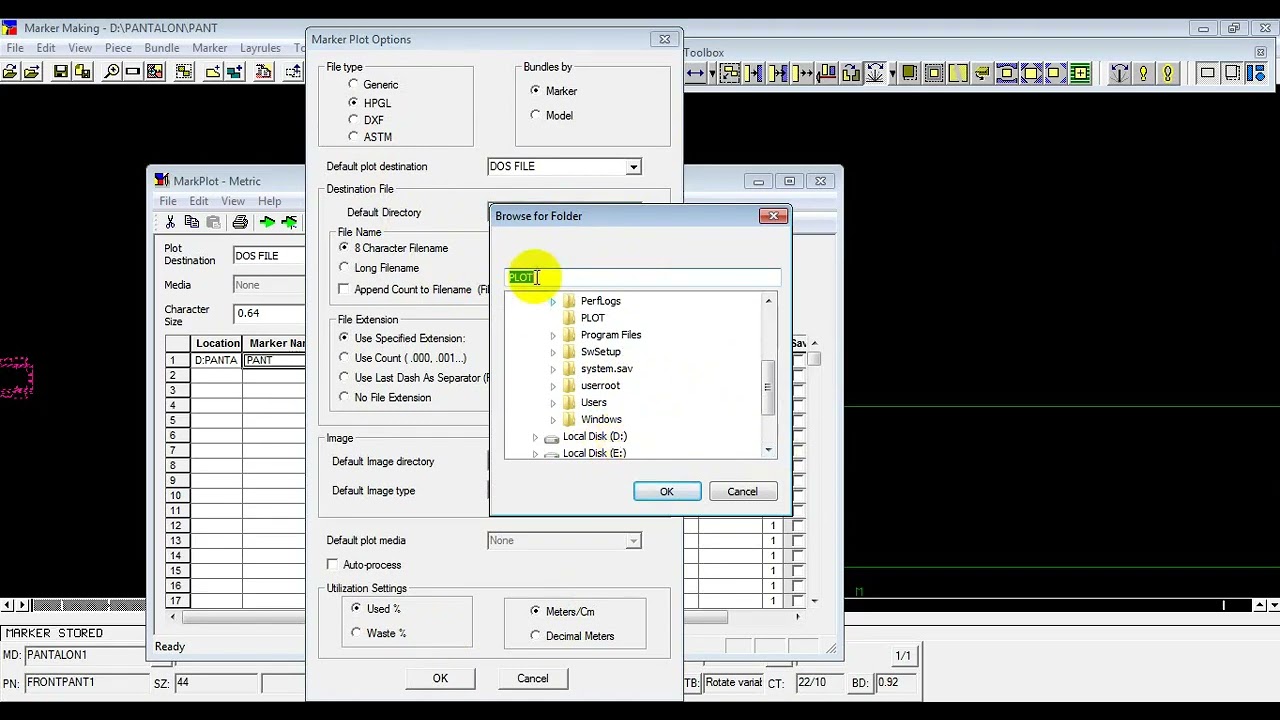Click the olive filled square icon in Toolbox
This screenshot has width=1280, height=720.
[910, 72]
